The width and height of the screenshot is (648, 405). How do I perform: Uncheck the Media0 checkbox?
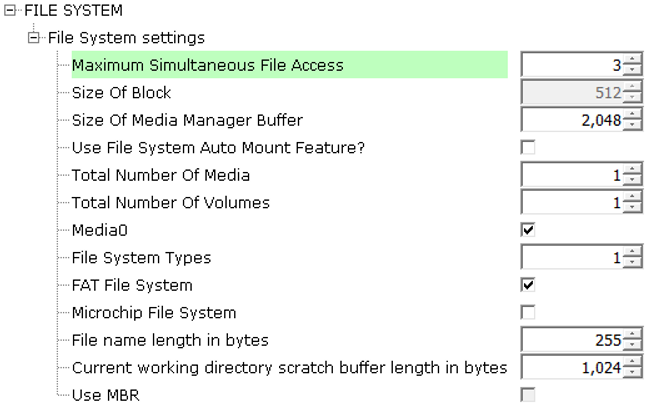point(528,230)
